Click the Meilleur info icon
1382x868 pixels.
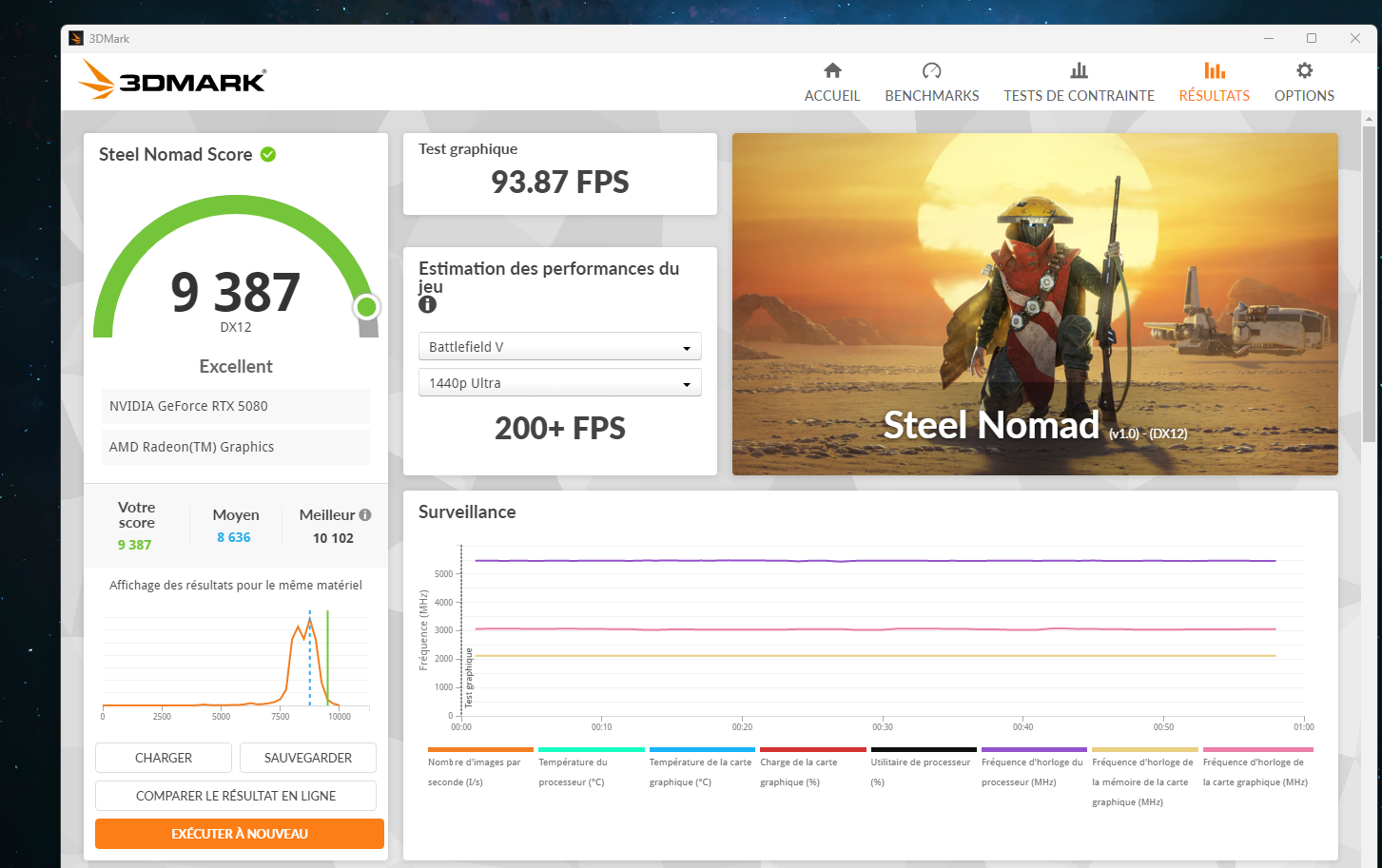pos(365,514)
